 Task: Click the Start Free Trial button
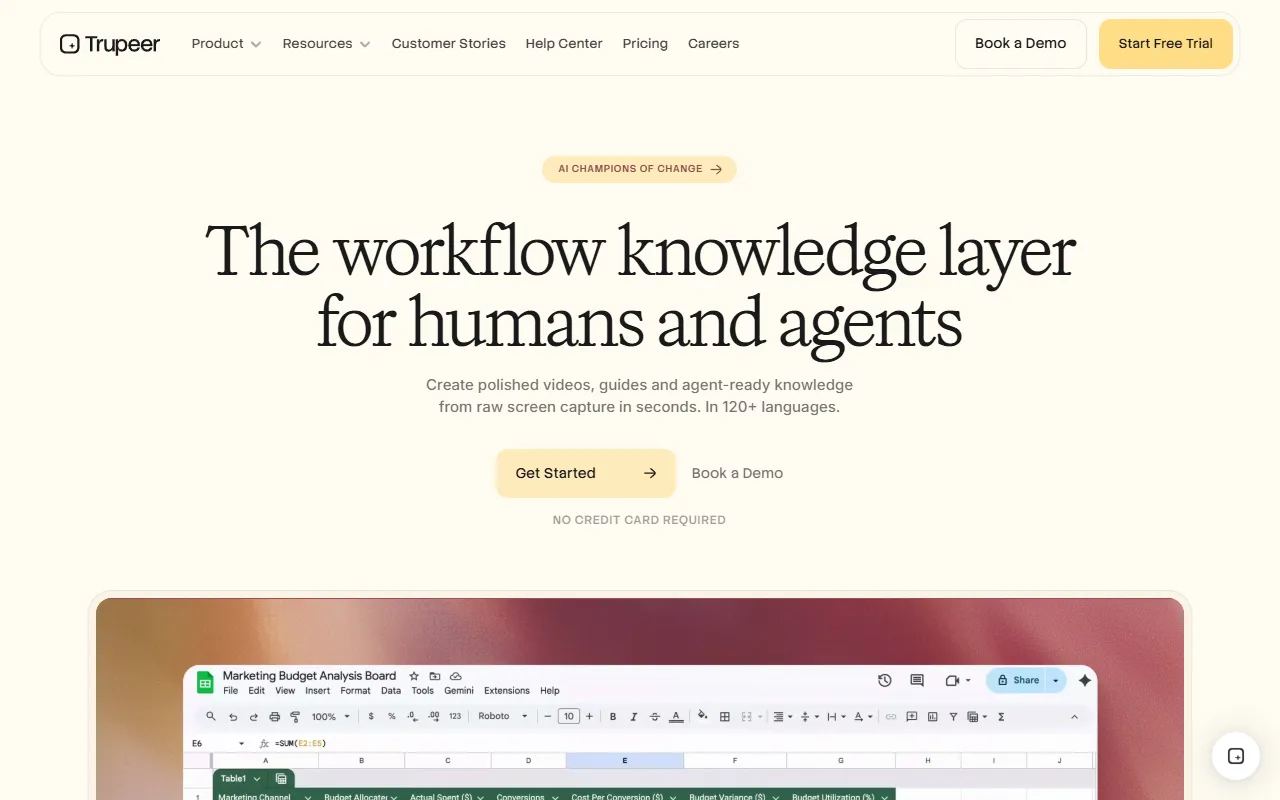click(x=1165, y=44)
